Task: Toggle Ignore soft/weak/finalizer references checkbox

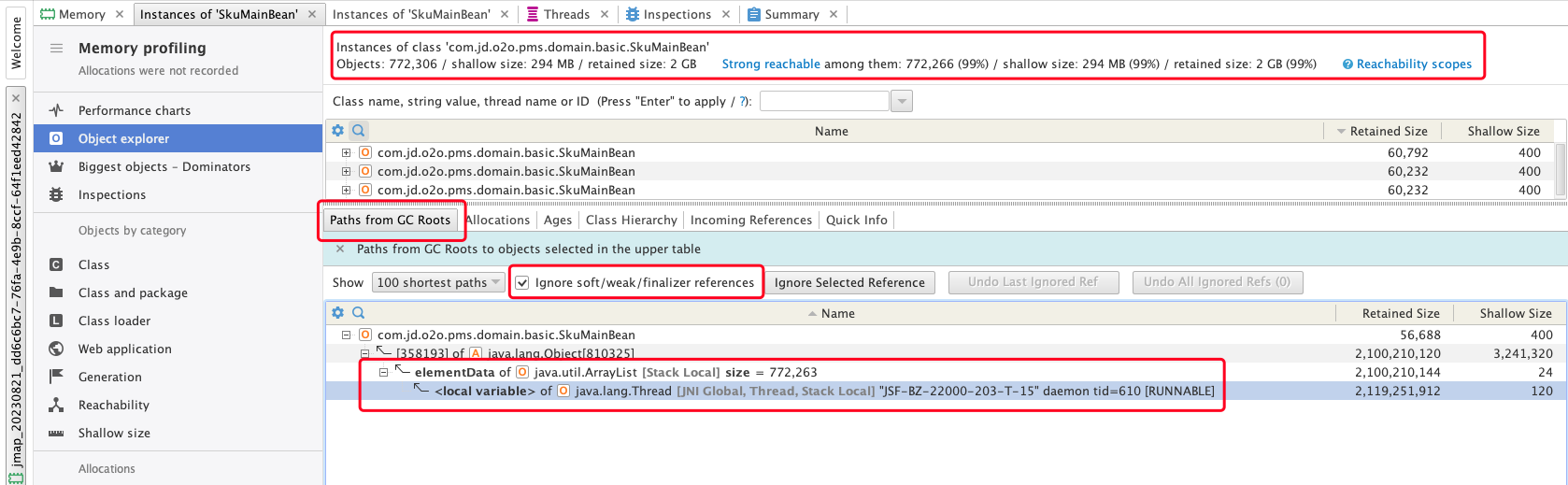Action: point(522,283)
